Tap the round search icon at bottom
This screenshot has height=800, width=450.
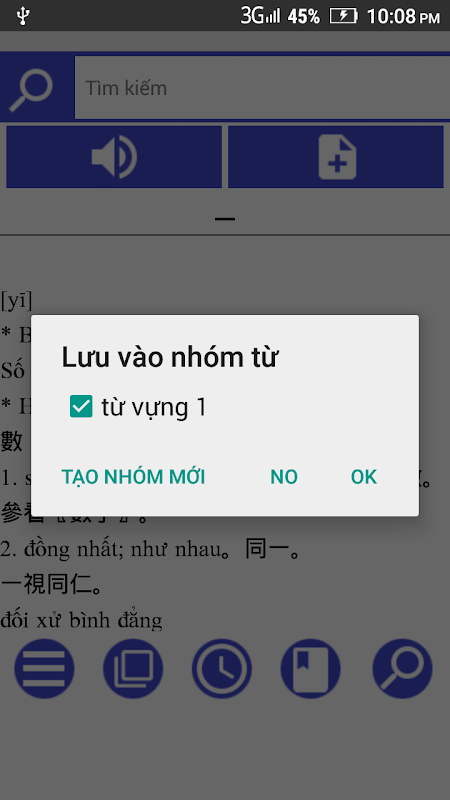coord(403,668)
